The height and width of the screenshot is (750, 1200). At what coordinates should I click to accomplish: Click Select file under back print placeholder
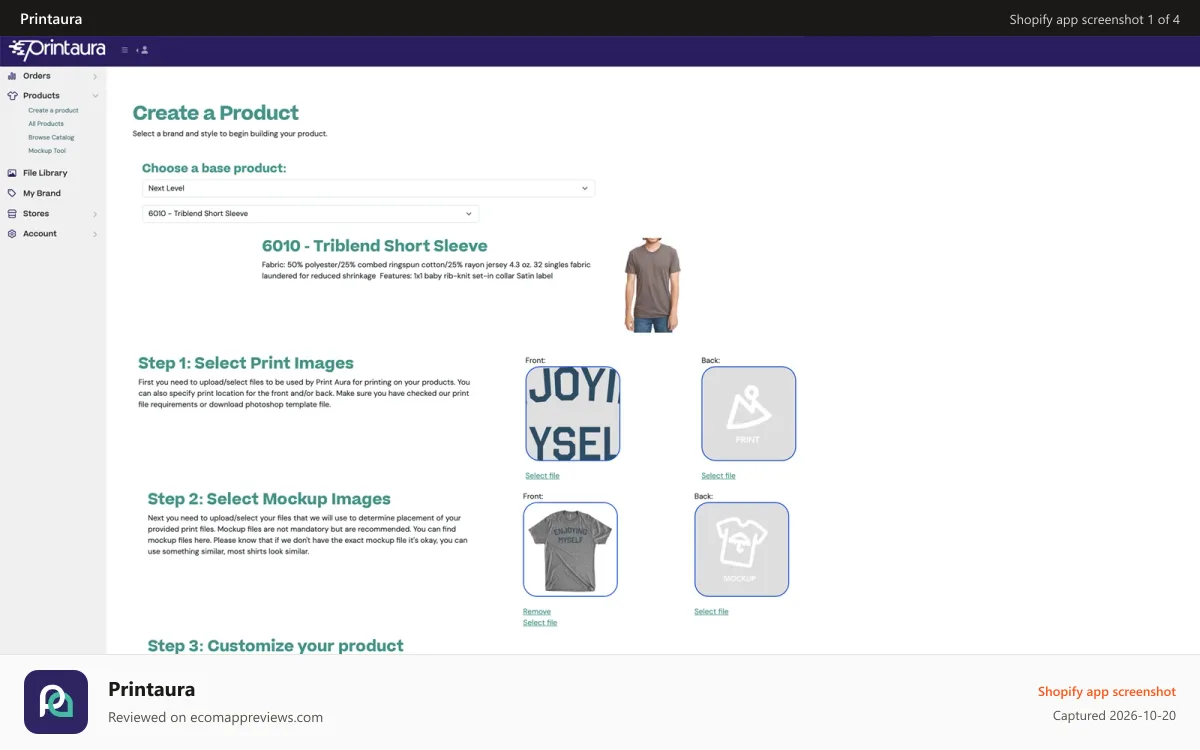coord(718,476)
